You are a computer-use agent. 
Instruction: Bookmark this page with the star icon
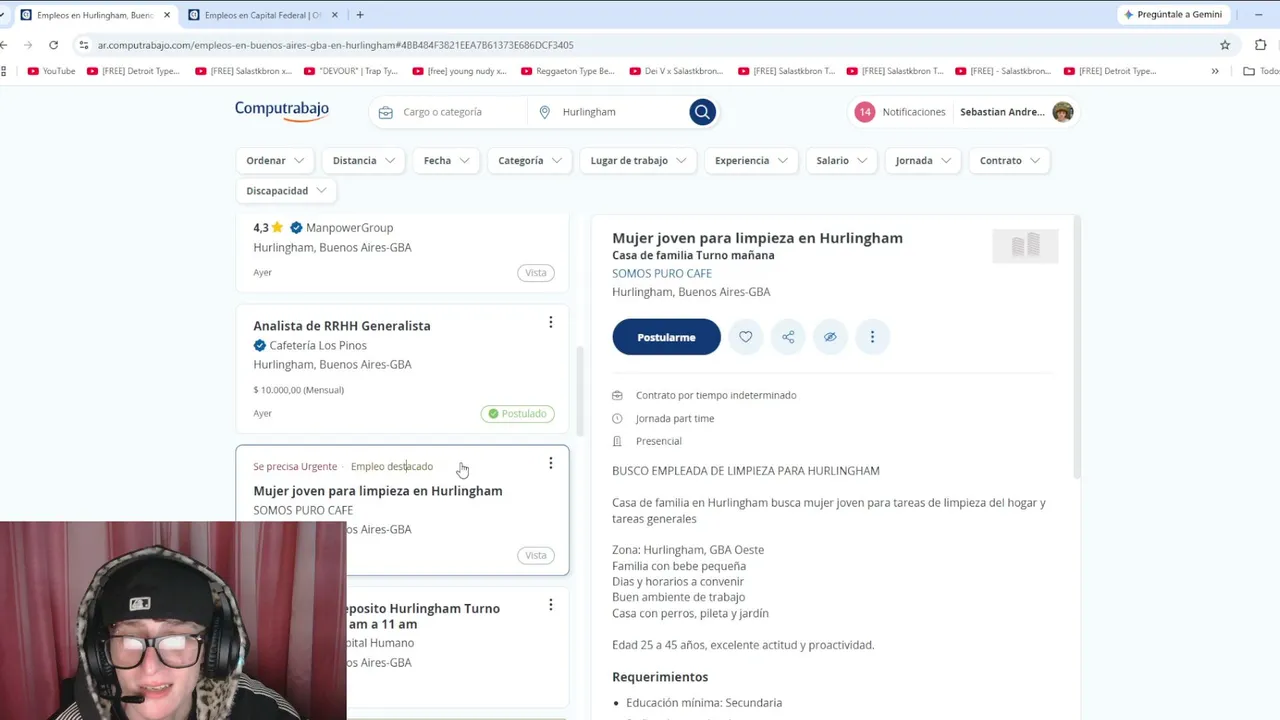1225,45
